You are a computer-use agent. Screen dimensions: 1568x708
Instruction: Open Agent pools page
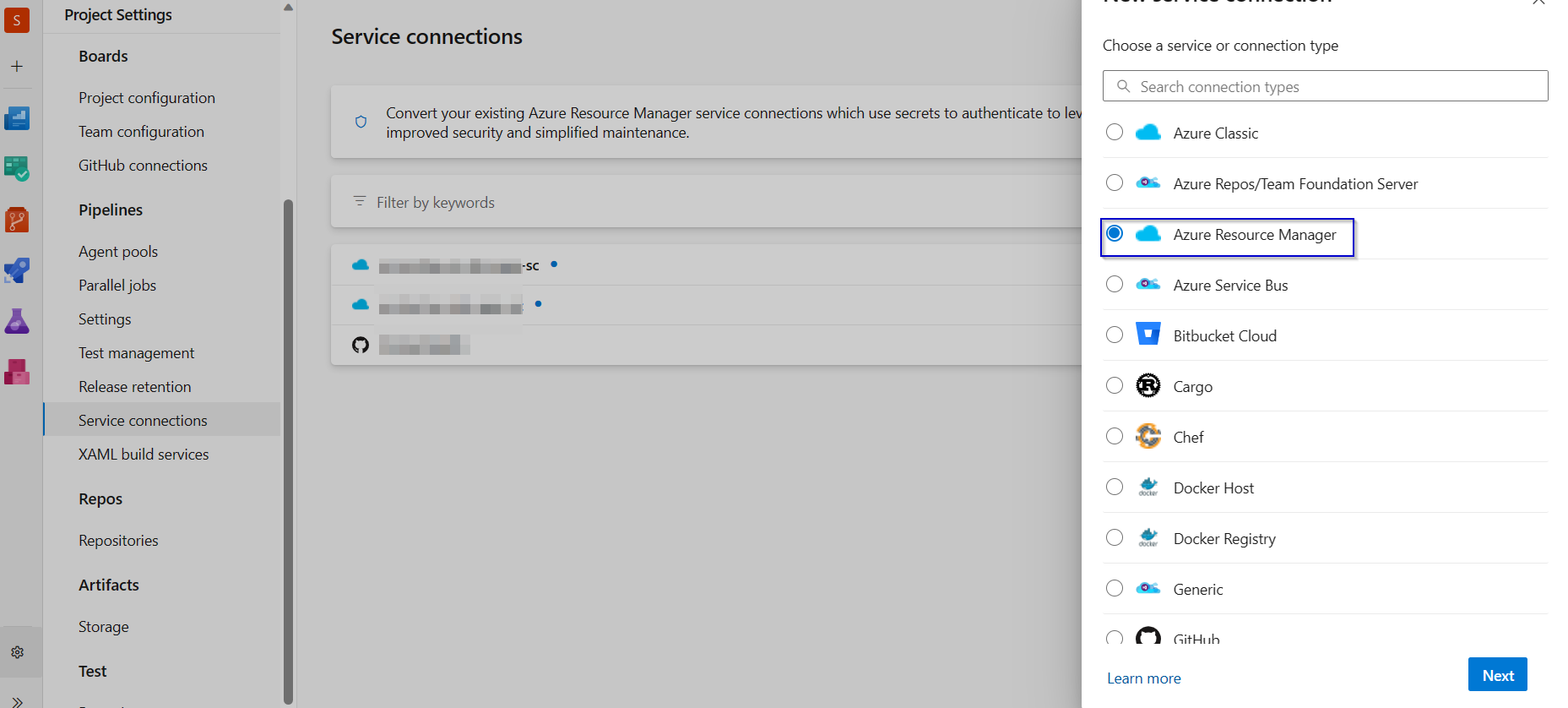coord(118,252)
